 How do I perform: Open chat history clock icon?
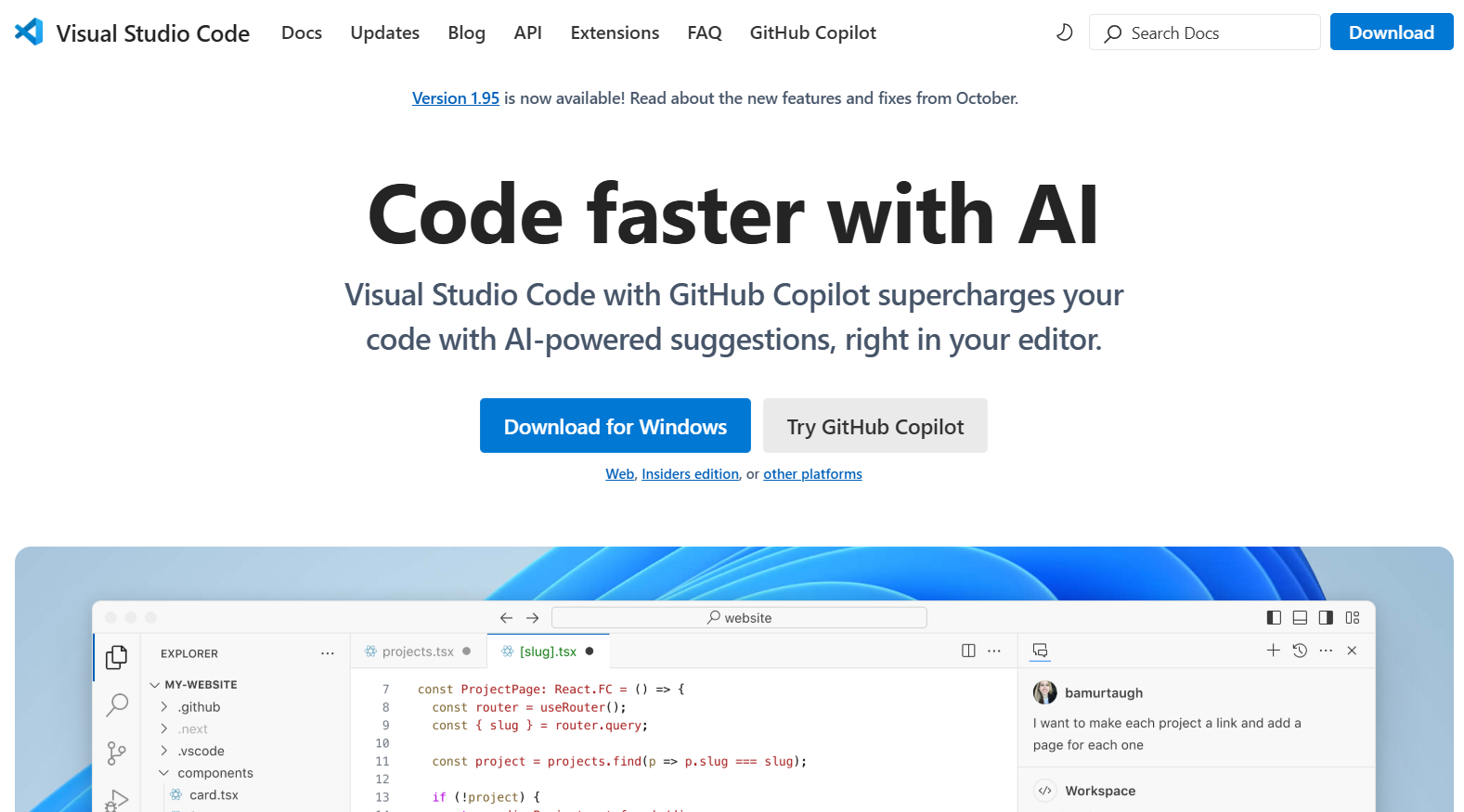coord(1300,651)
